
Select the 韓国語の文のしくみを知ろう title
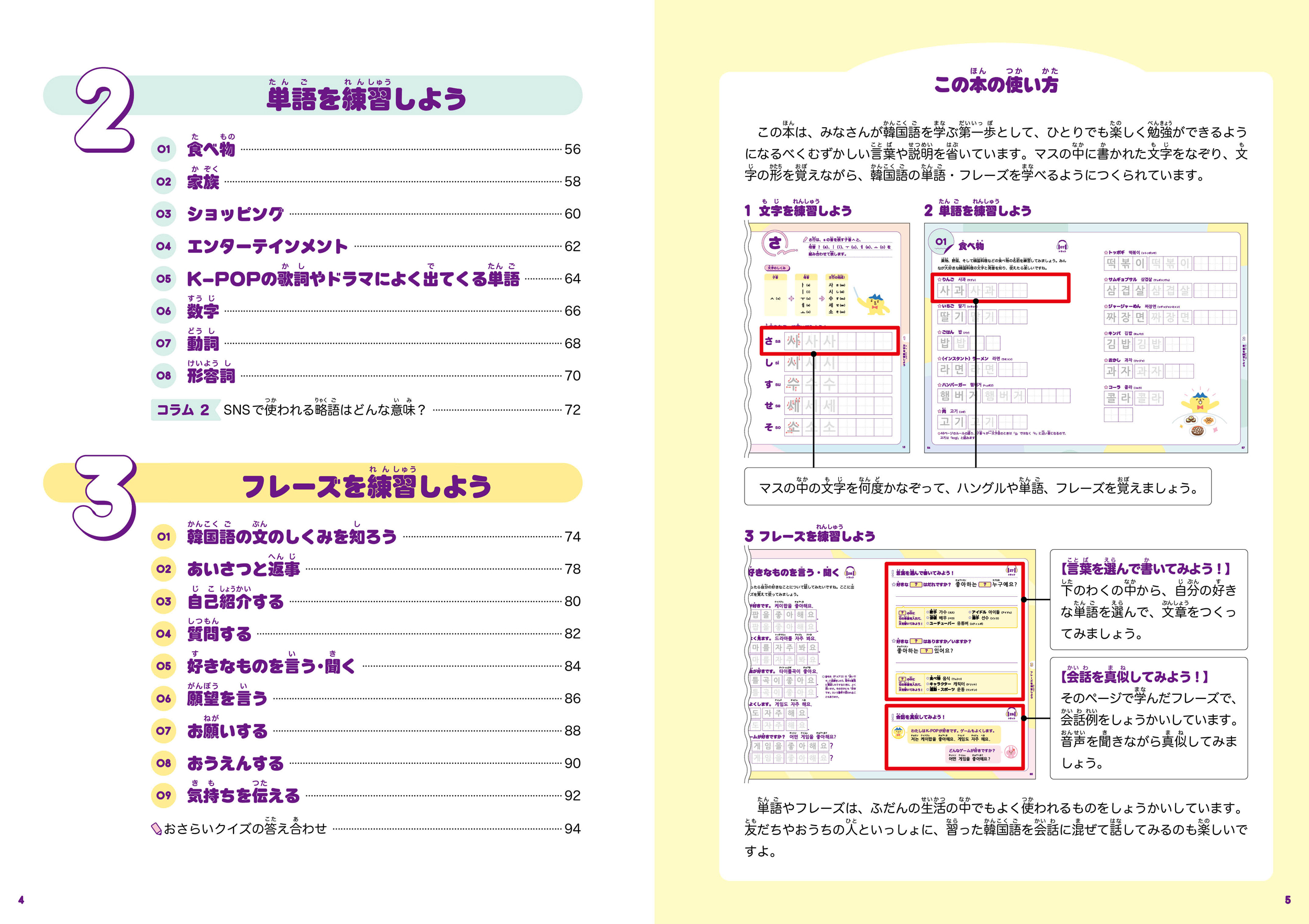coord(292,537)
